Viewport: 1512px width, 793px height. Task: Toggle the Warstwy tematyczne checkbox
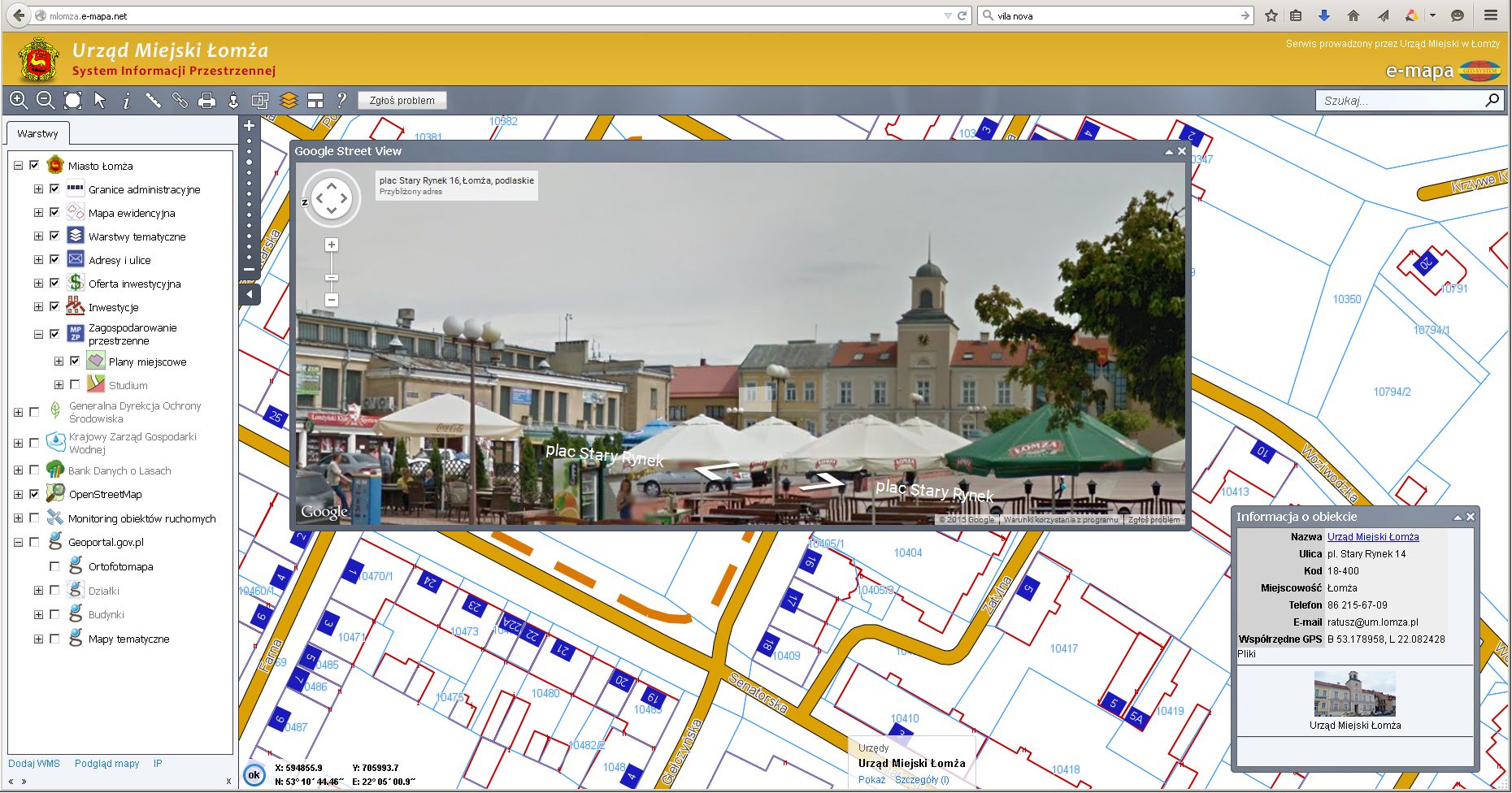tap(54, 236)
